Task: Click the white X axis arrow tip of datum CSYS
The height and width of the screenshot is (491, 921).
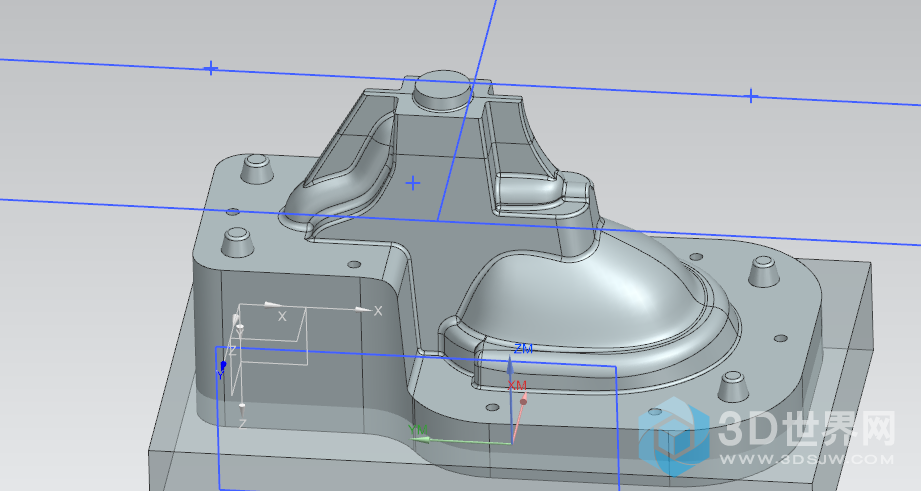Action: pyautogui.click(x=364, y=310)
